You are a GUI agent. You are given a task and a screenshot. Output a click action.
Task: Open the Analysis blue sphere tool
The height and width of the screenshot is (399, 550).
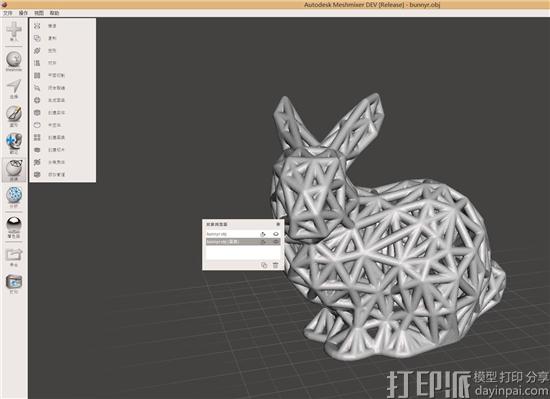14,197
